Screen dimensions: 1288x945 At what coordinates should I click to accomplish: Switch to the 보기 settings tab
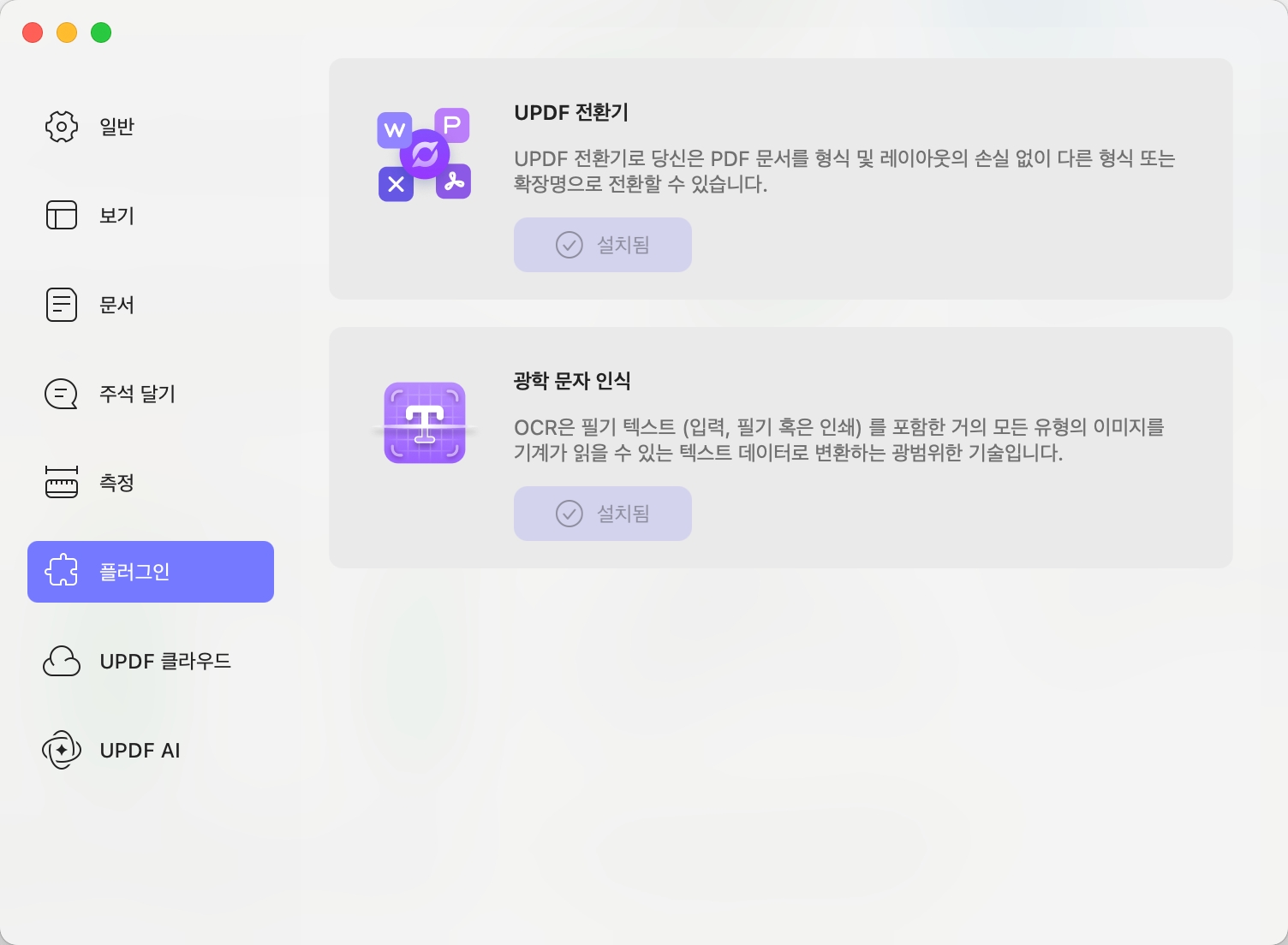151,216
